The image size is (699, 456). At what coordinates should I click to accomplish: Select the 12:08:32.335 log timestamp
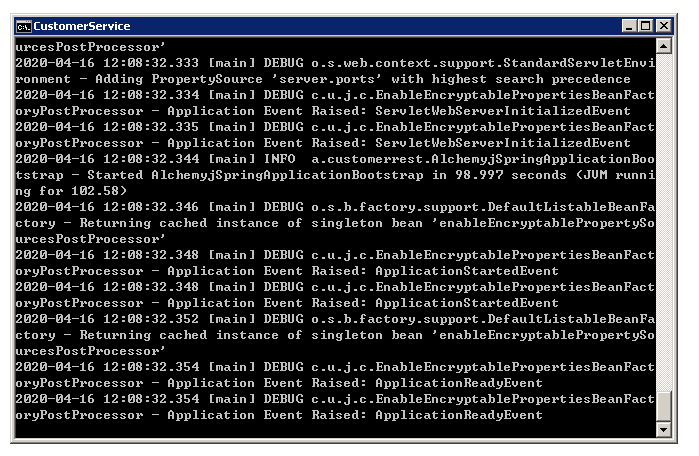point(151,127)
